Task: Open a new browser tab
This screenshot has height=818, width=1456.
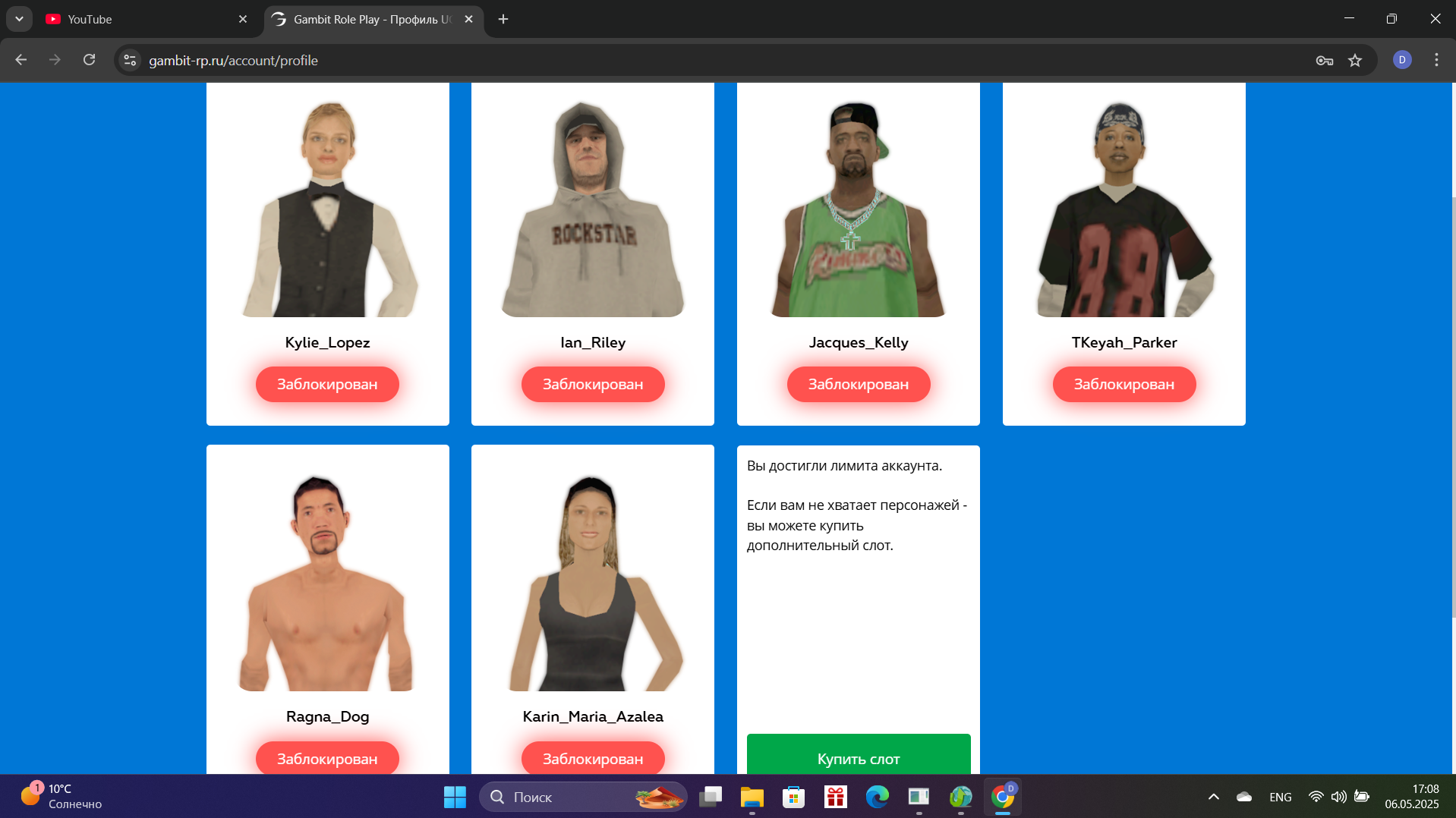Action: pos(503,19)
